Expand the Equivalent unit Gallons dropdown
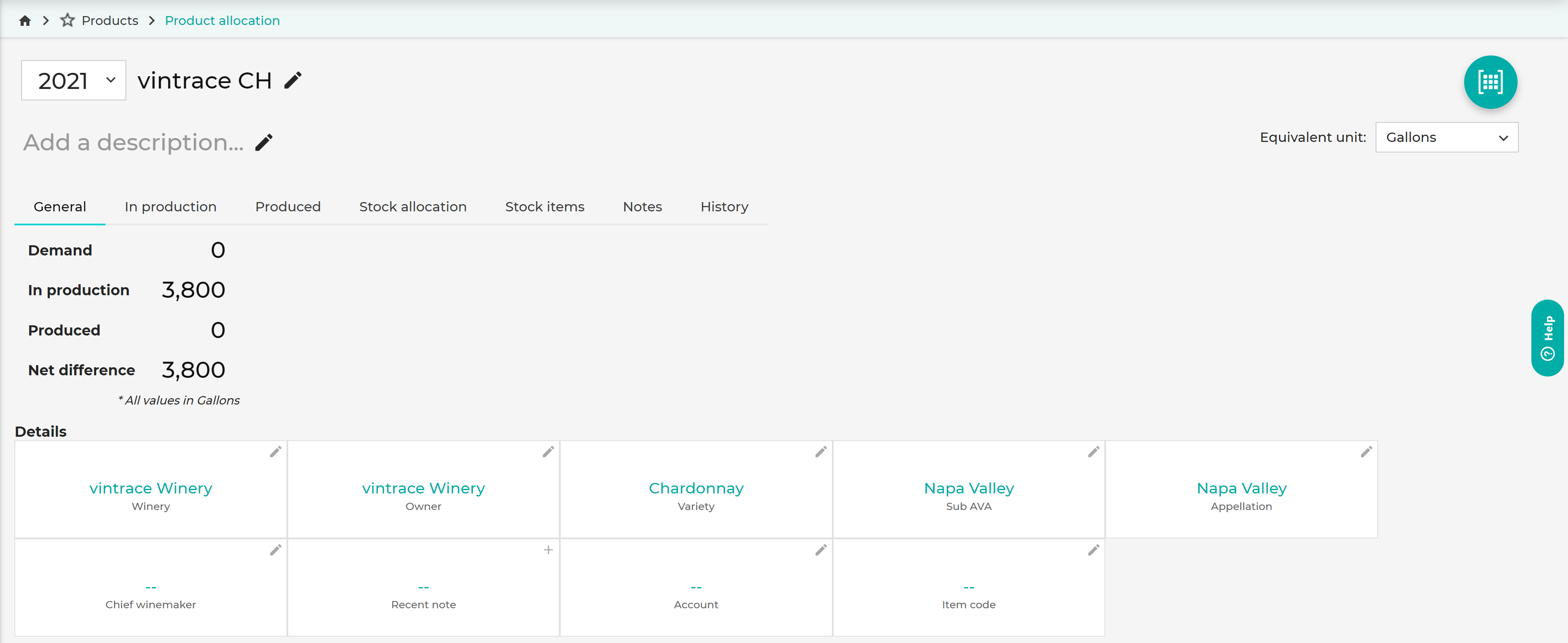The width and height of the screenshot is (1568, 643). [x=1446, y=138]
